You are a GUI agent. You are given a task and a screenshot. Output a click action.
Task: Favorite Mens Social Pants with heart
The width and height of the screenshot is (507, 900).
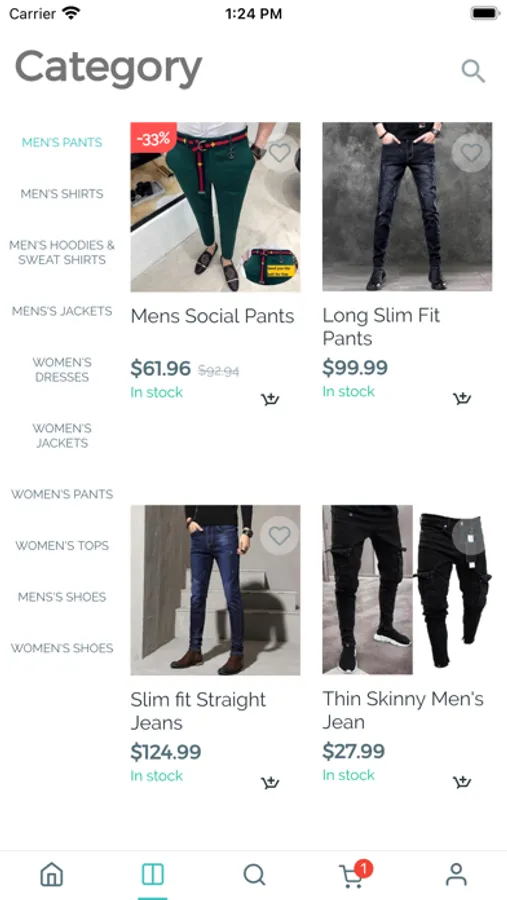pos(280,153)
